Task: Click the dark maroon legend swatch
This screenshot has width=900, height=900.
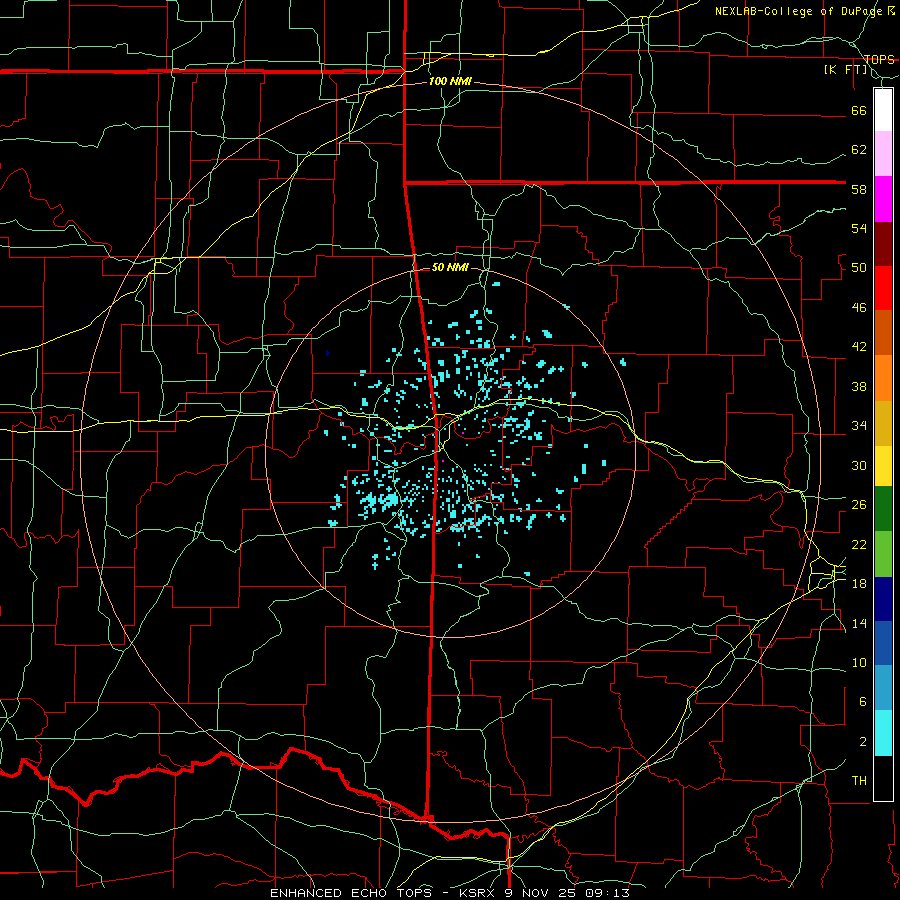Action: pos(883,244)
